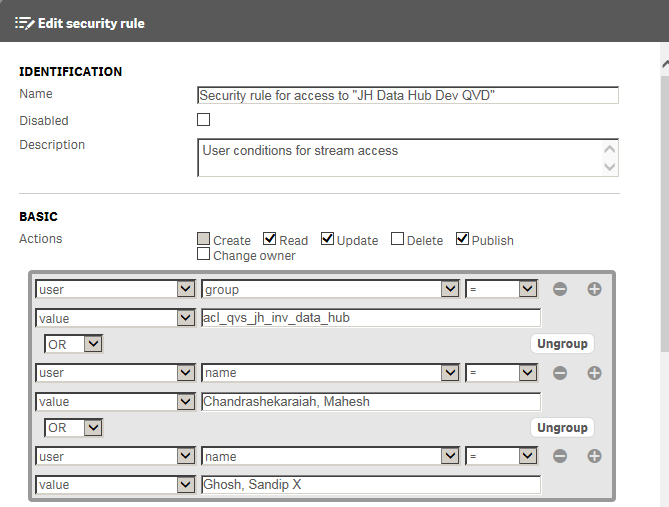
Task: Open the first OR operator dropdown
Action: point(73,344)
